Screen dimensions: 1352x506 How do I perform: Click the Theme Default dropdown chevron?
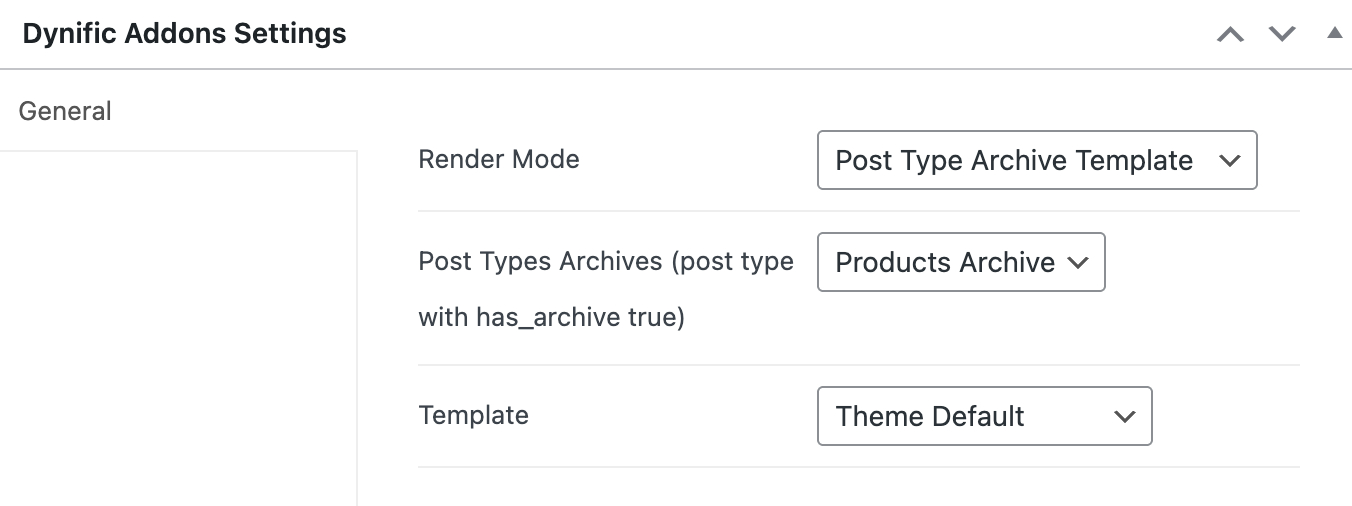click(1125, 417)
